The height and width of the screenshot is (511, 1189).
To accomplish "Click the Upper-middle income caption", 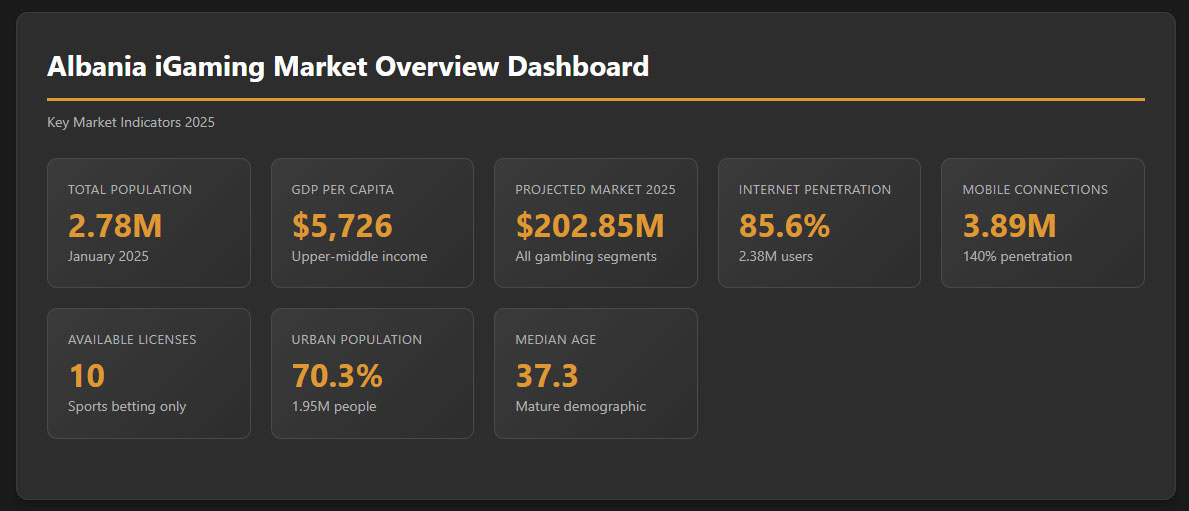I will (359, 257).
